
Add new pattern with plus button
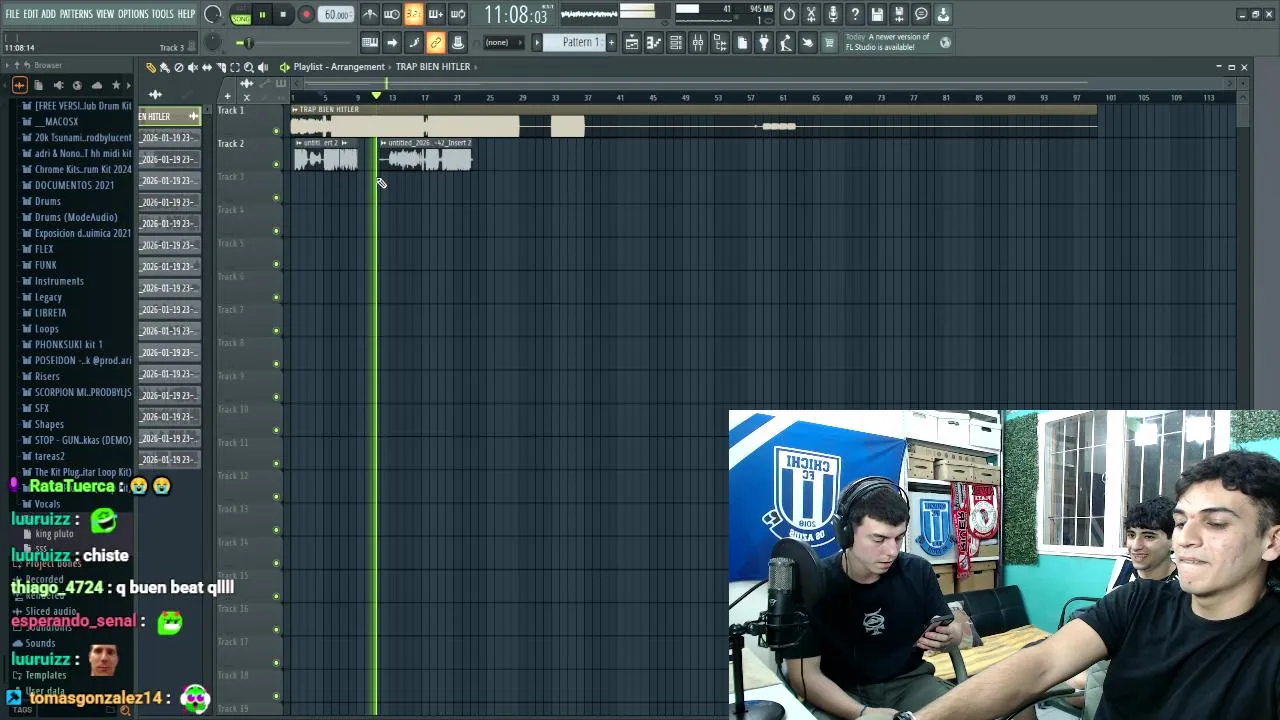click(x=611, y=43)
